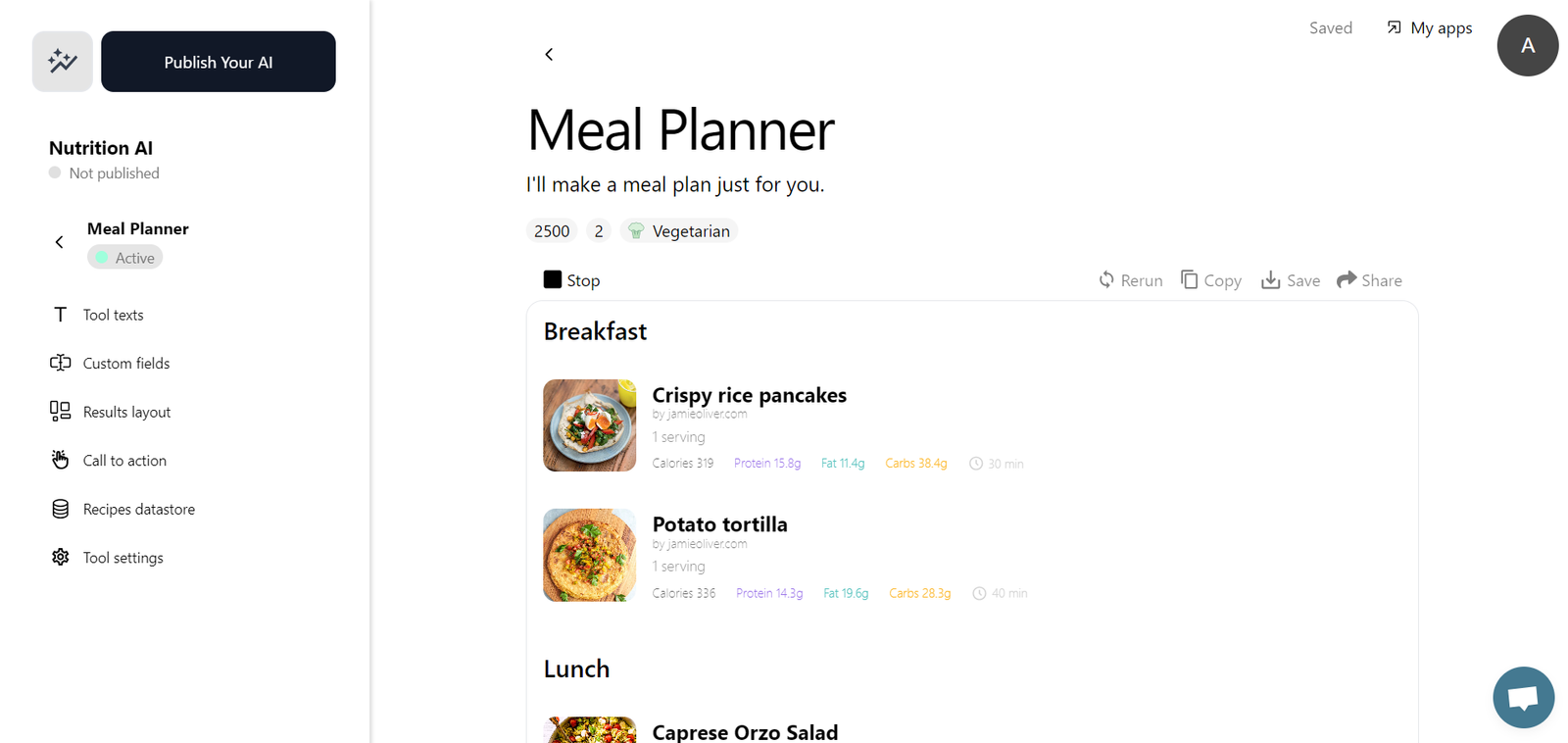The image size is (1568, 743).
Task: Open the user account avatar menu
Action: point(1527,45)
